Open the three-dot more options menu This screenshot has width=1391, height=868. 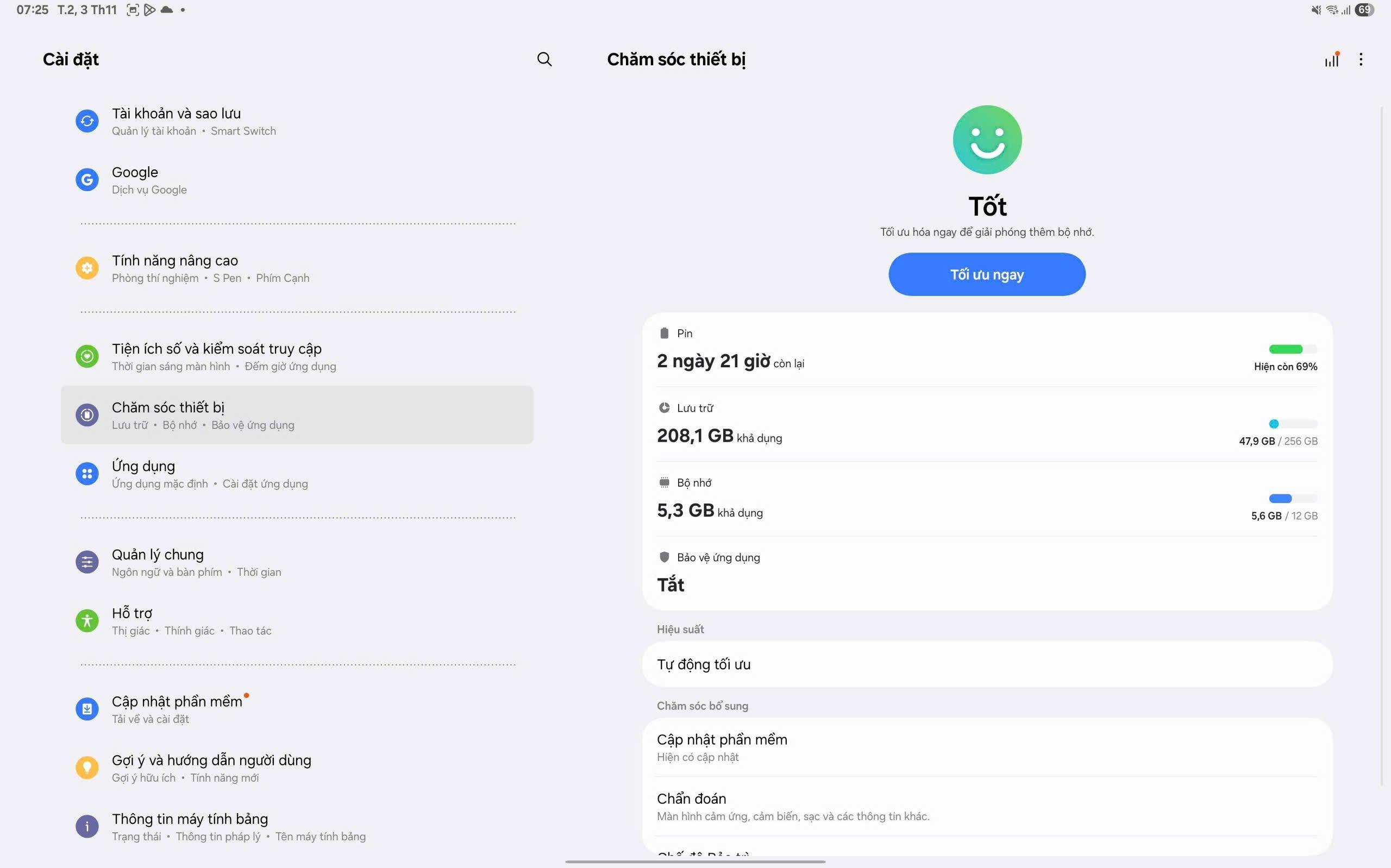tap(1361, 59)
